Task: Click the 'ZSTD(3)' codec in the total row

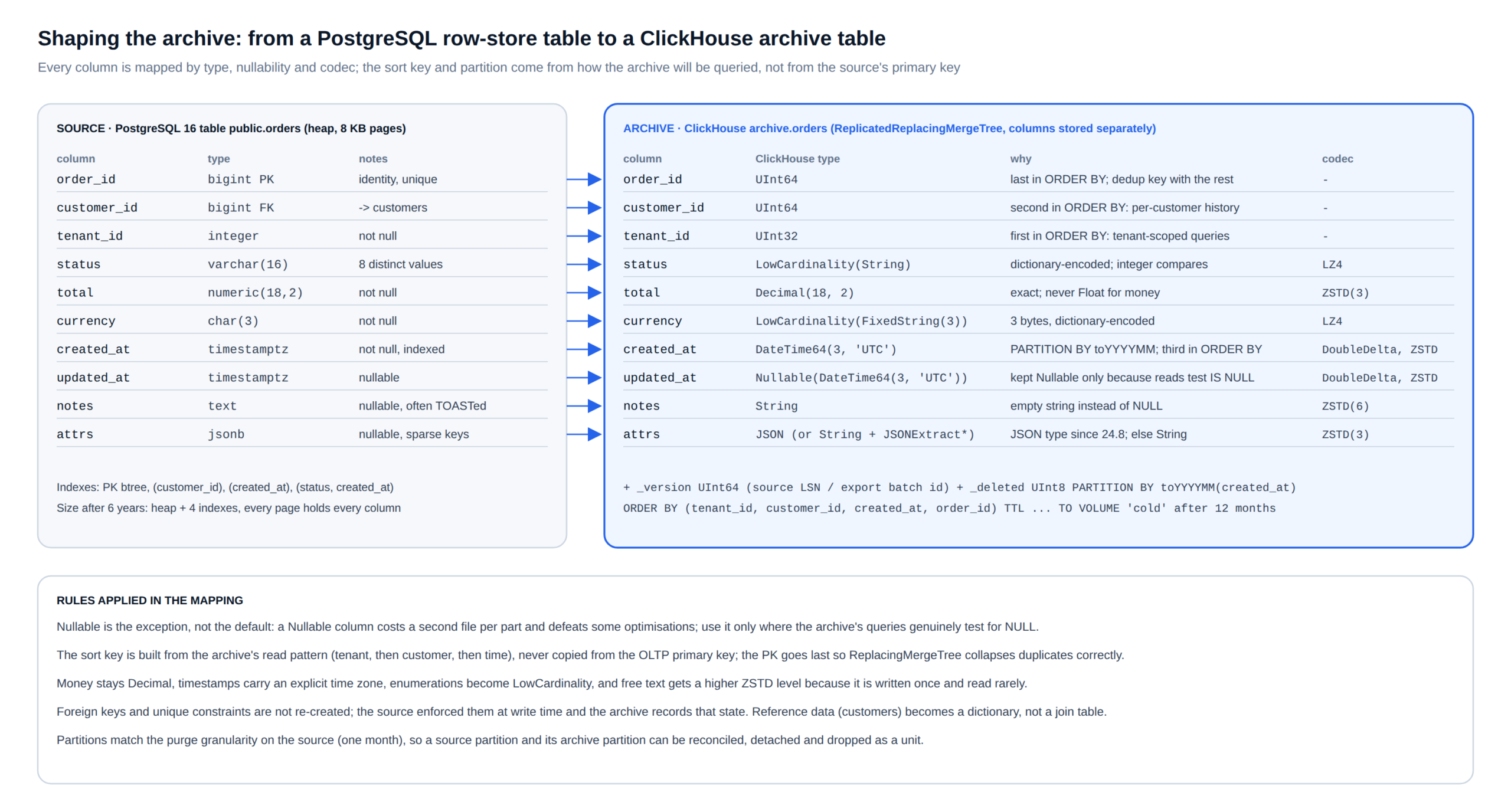Action: (1345, 293)
